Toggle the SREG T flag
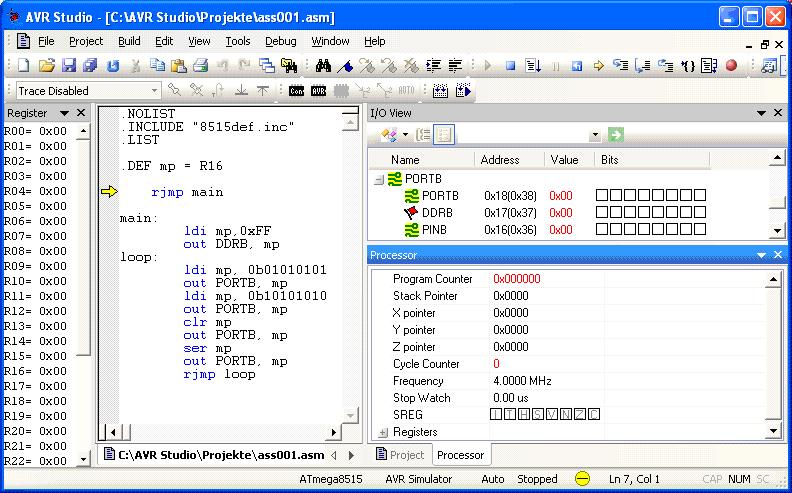The height and width of the screenshot is (493, 792). (x=510, y=415)
